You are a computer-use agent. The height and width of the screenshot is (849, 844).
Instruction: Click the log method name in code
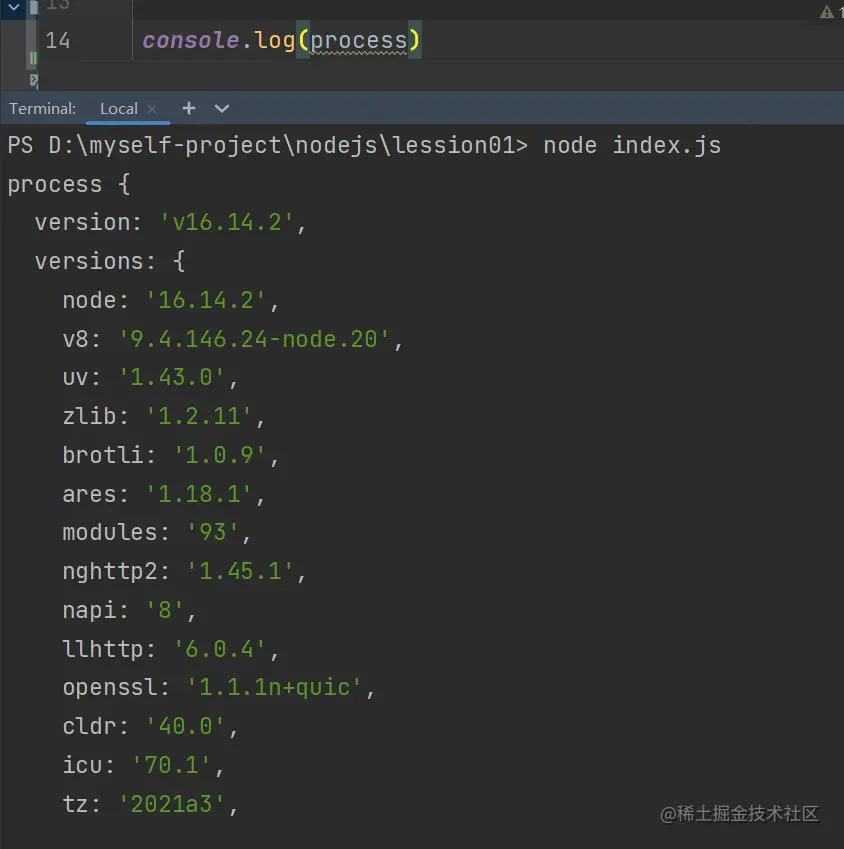[275, 41]
